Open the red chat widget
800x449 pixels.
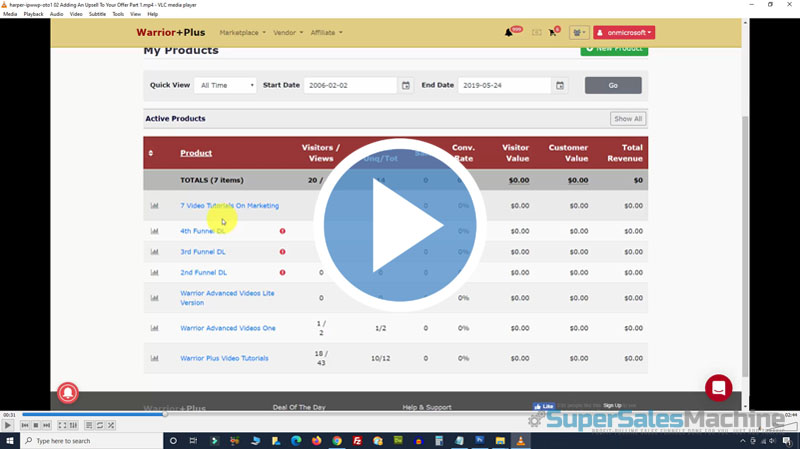(x=718, y=388)
